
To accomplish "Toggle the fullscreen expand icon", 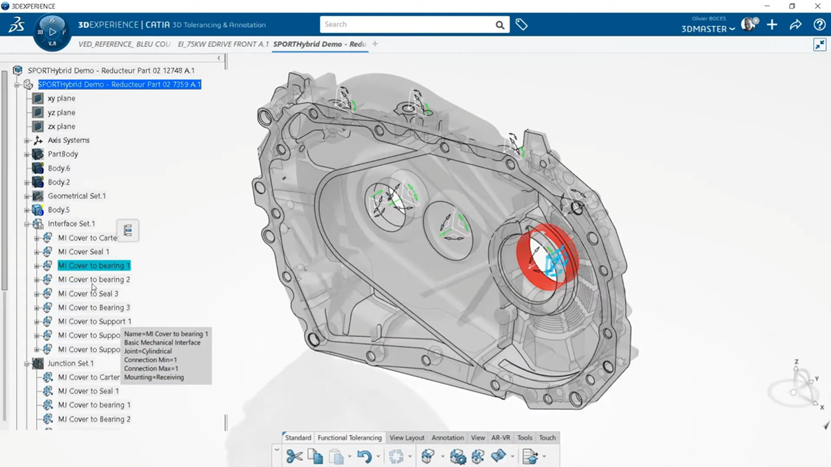I will click(820, 45).
